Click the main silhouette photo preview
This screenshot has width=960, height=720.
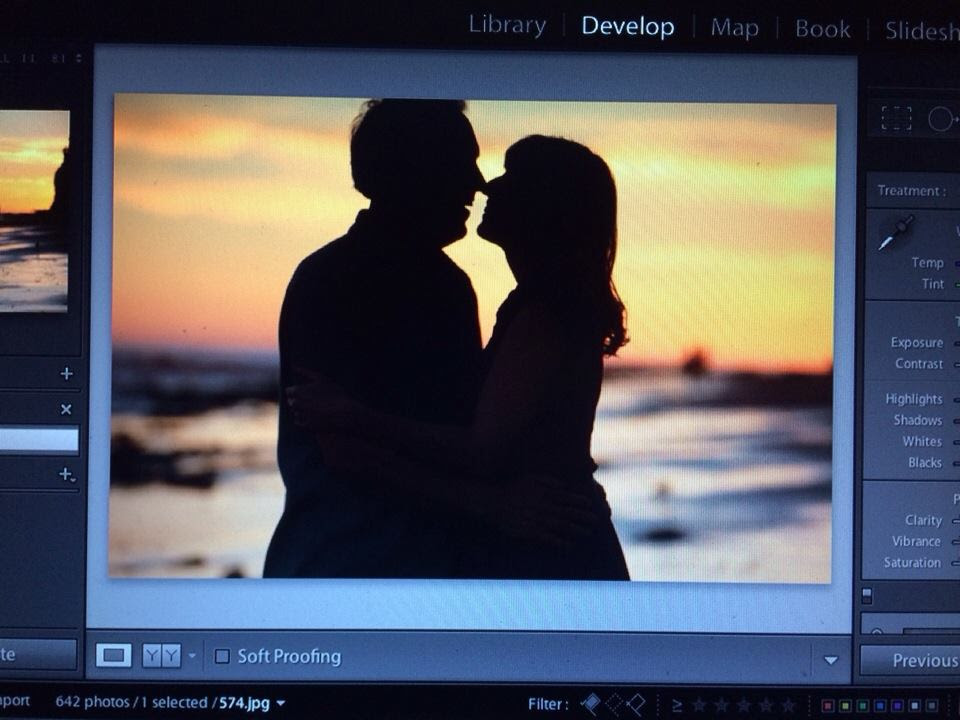473,337
